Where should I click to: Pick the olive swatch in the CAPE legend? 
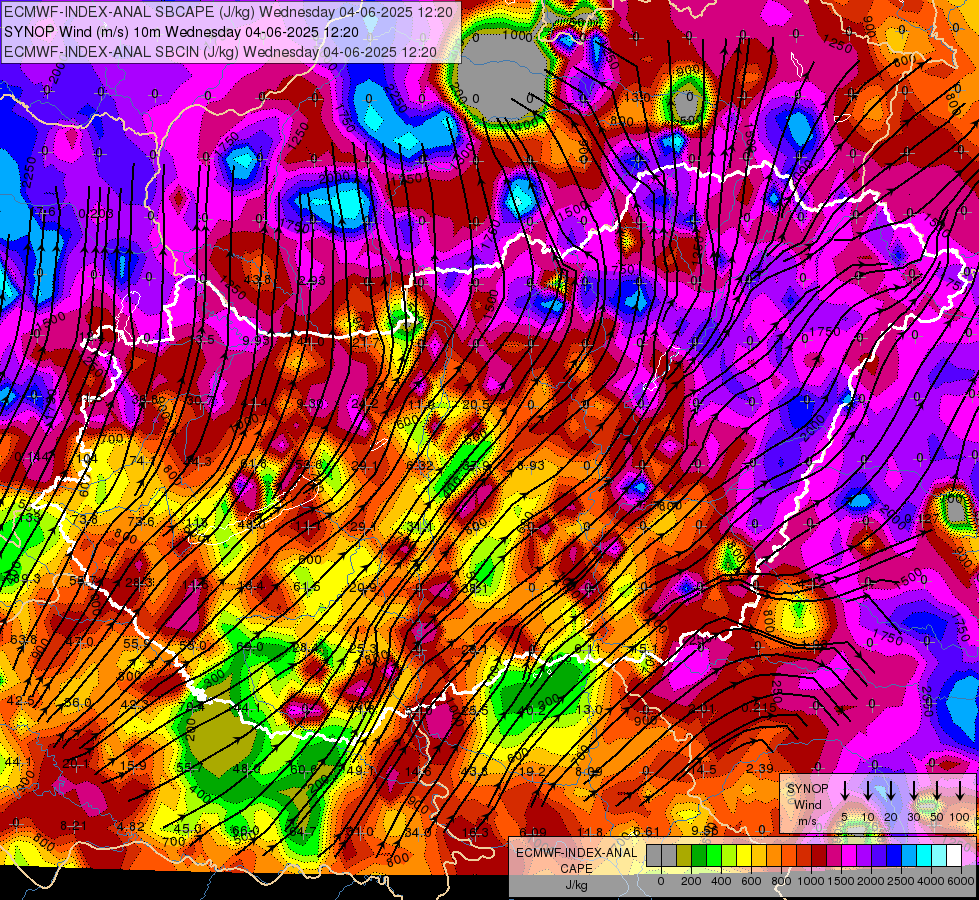tap(684, 855)
